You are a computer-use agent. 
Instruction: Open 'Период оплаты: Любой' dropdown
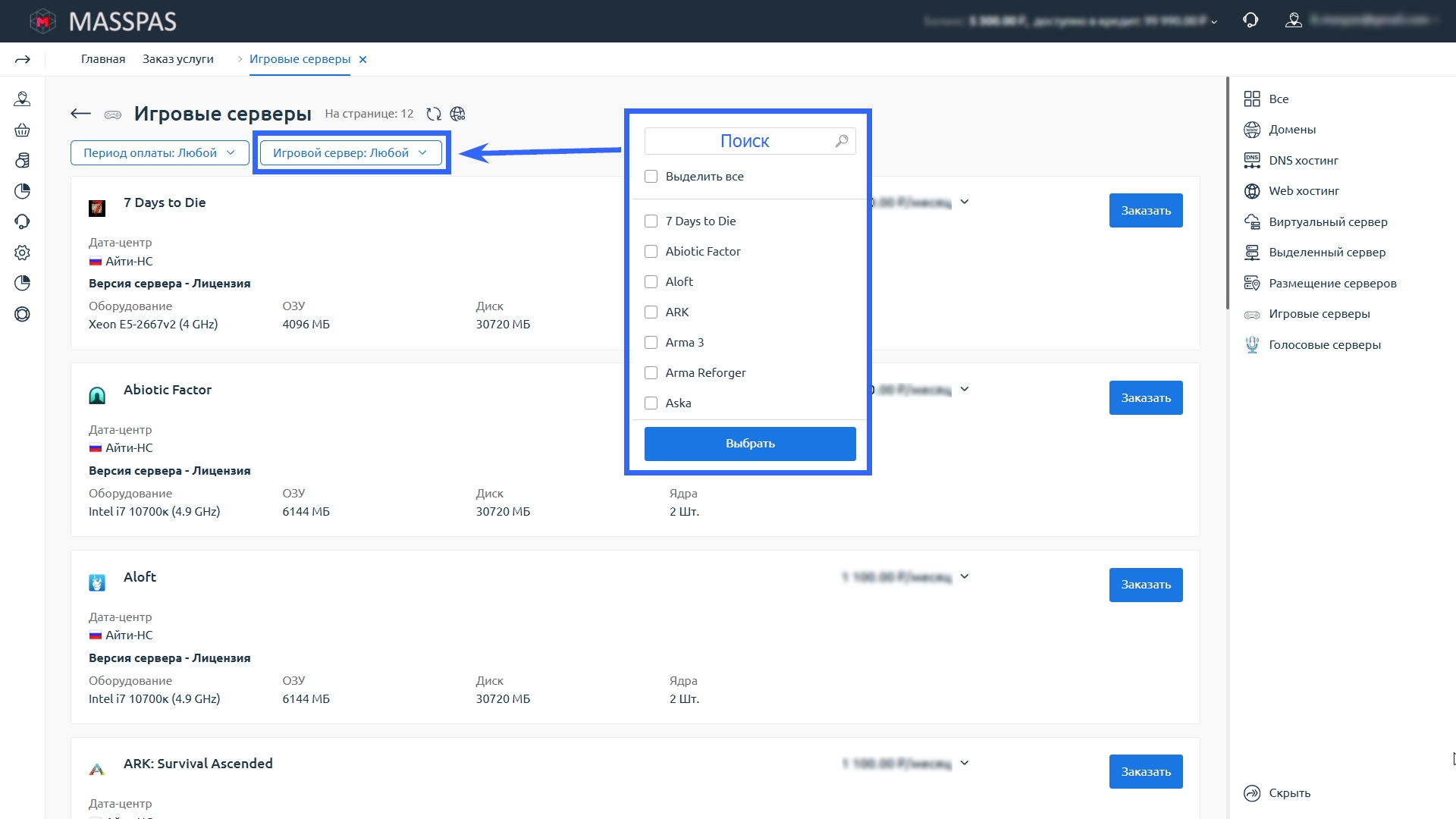(x=159, y=152)
